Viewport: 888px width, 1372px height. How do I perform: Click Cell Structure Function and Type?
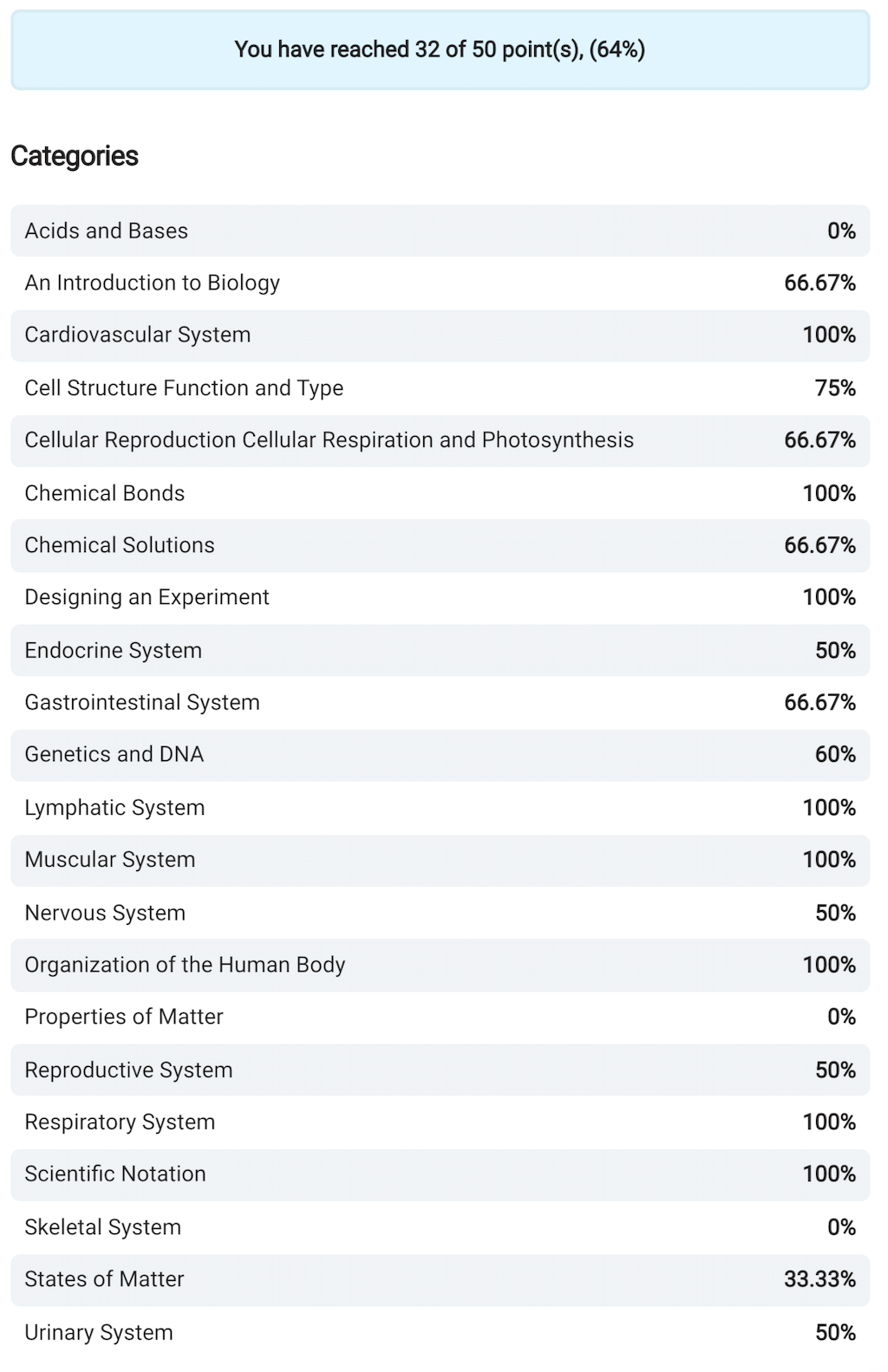tap(184, 387)
